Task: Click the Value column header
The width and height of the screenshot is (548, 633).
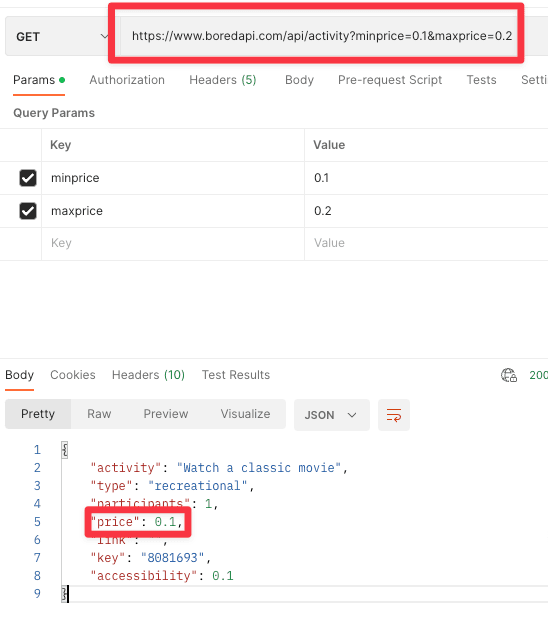Action: click(329, 145)
